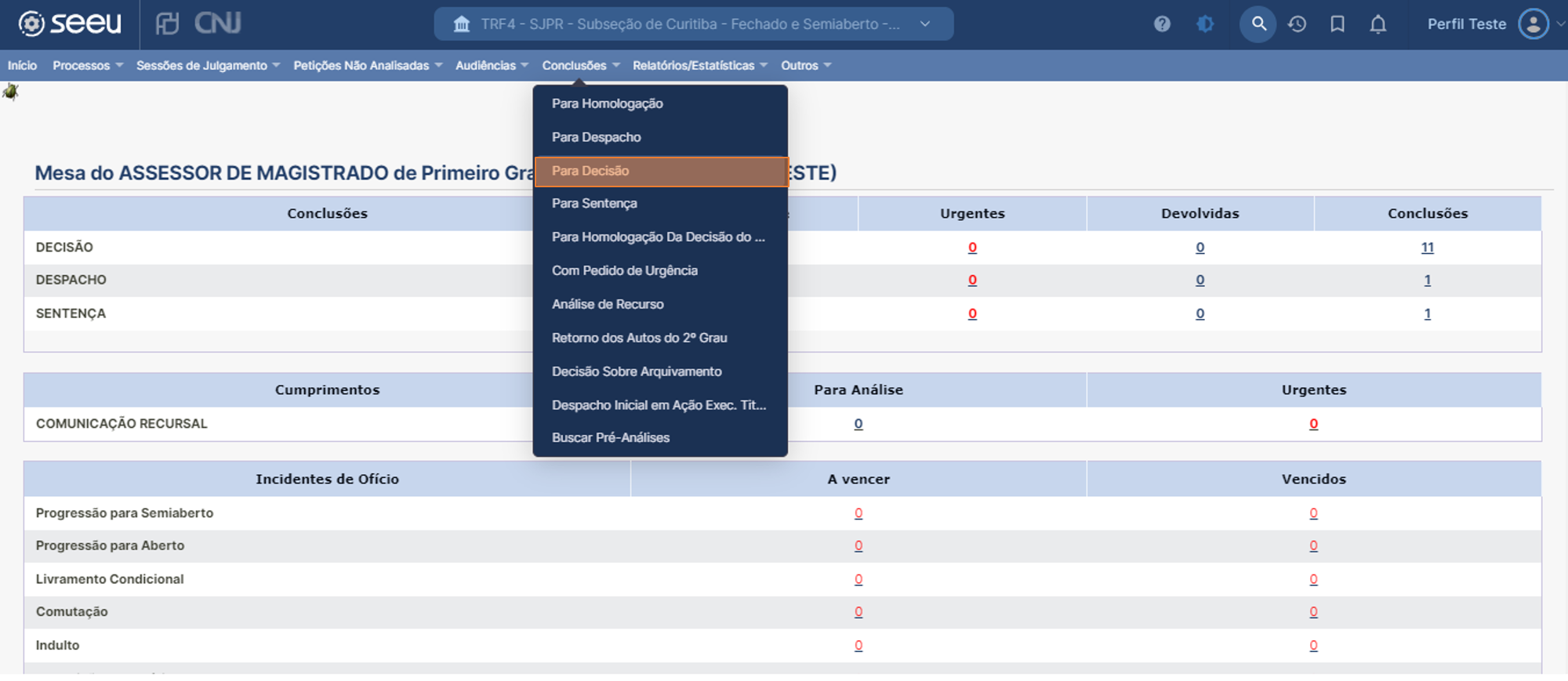The image size is (1568, 681).
Task: Open Livramento Condicional vencidos count
Action: point(1313,579)
